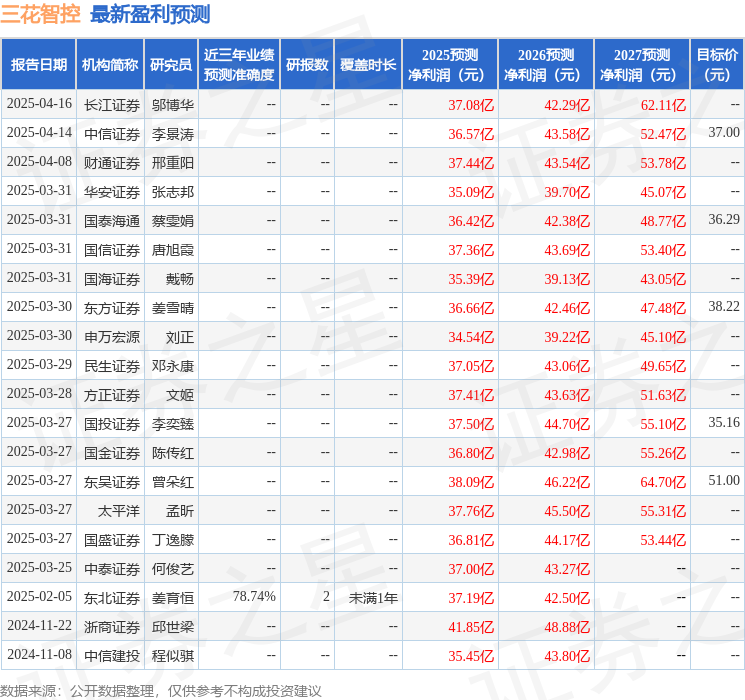Select 方正证券 institution cell
This screenshot has height=700, width=745.
[112, 395]
